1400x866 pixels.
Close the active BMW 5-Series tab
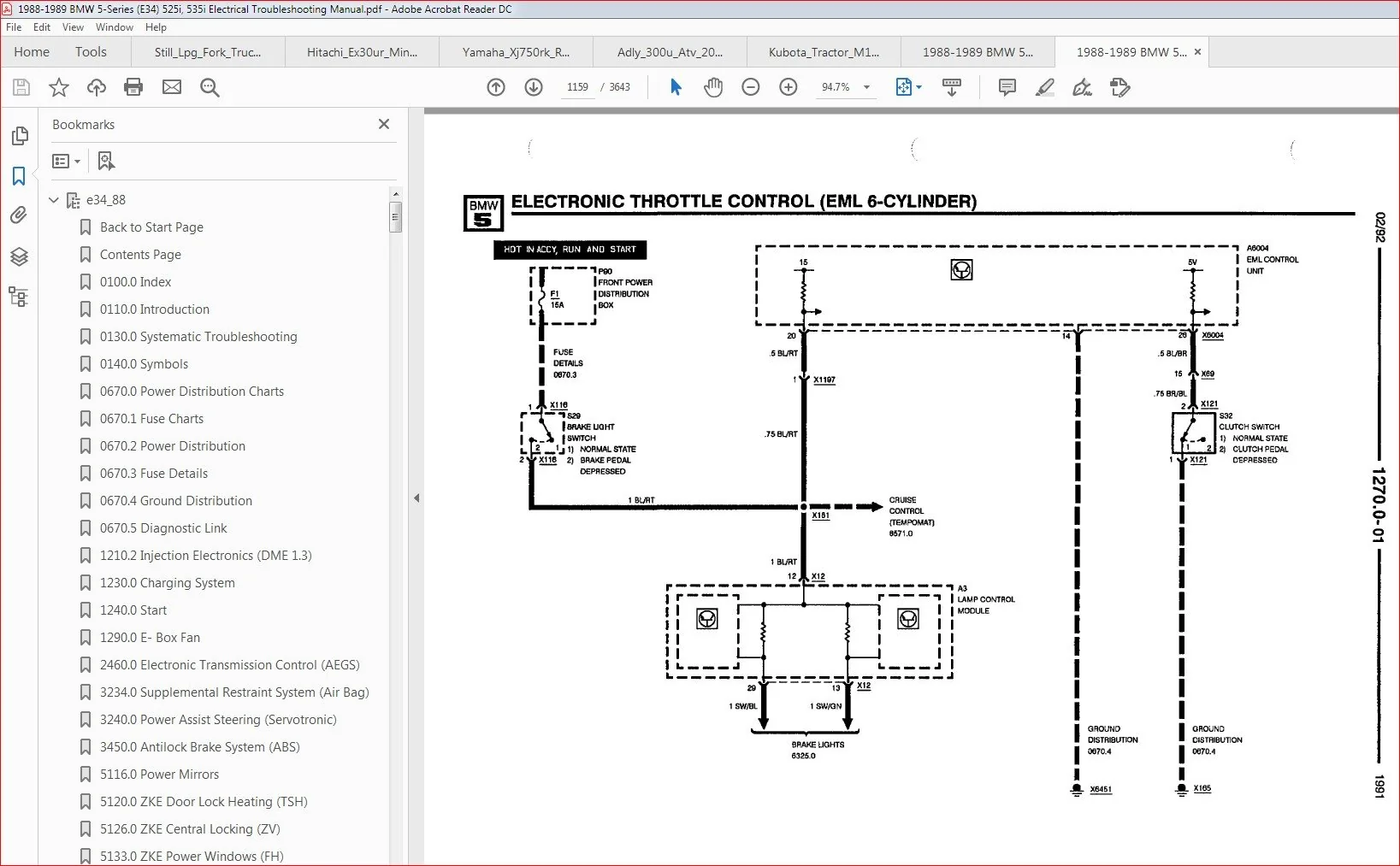point(1197,52)
